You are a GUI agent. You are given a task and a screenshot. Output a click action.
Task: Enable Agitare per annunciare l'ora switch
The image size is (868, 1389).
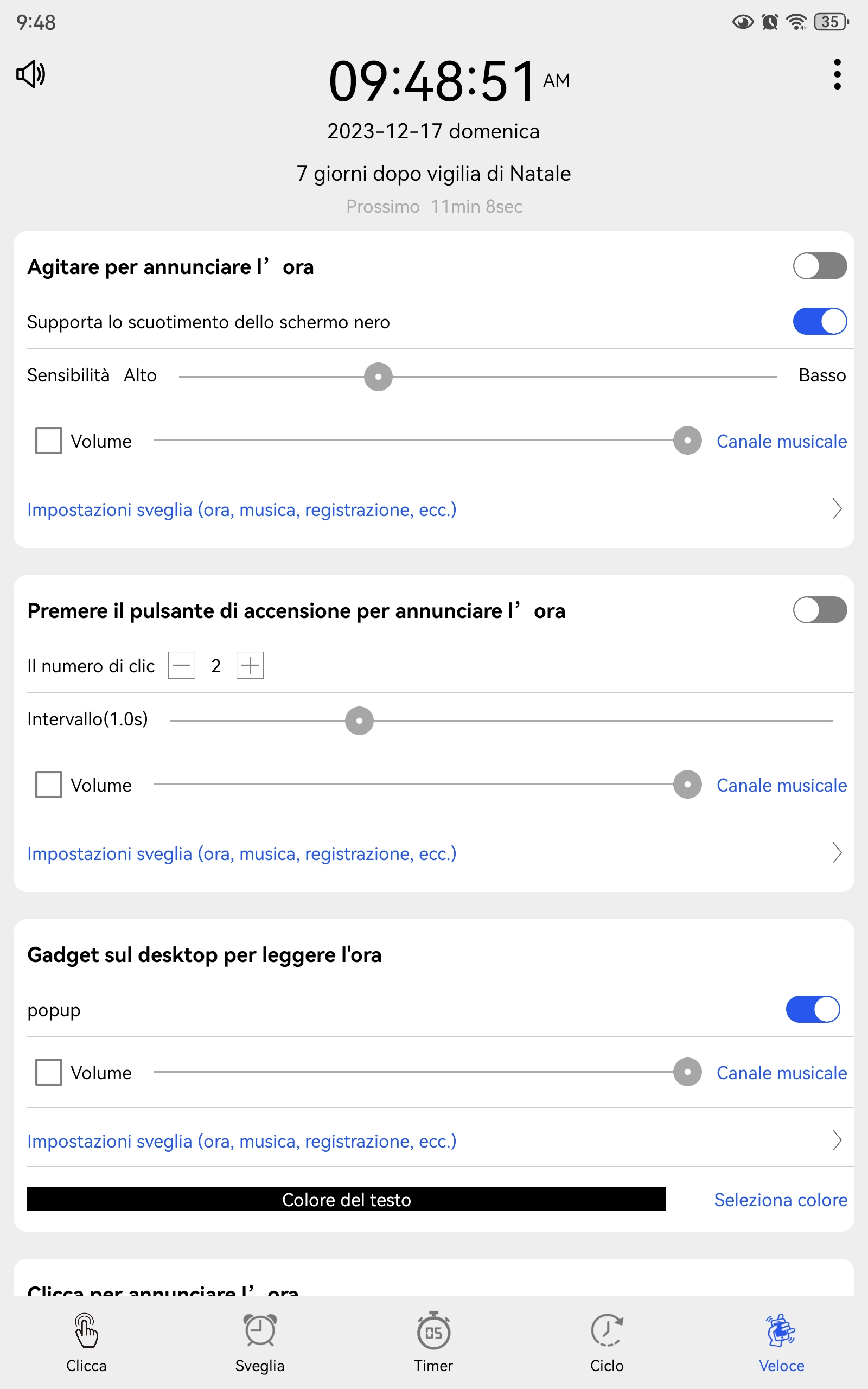click(819, 266)
